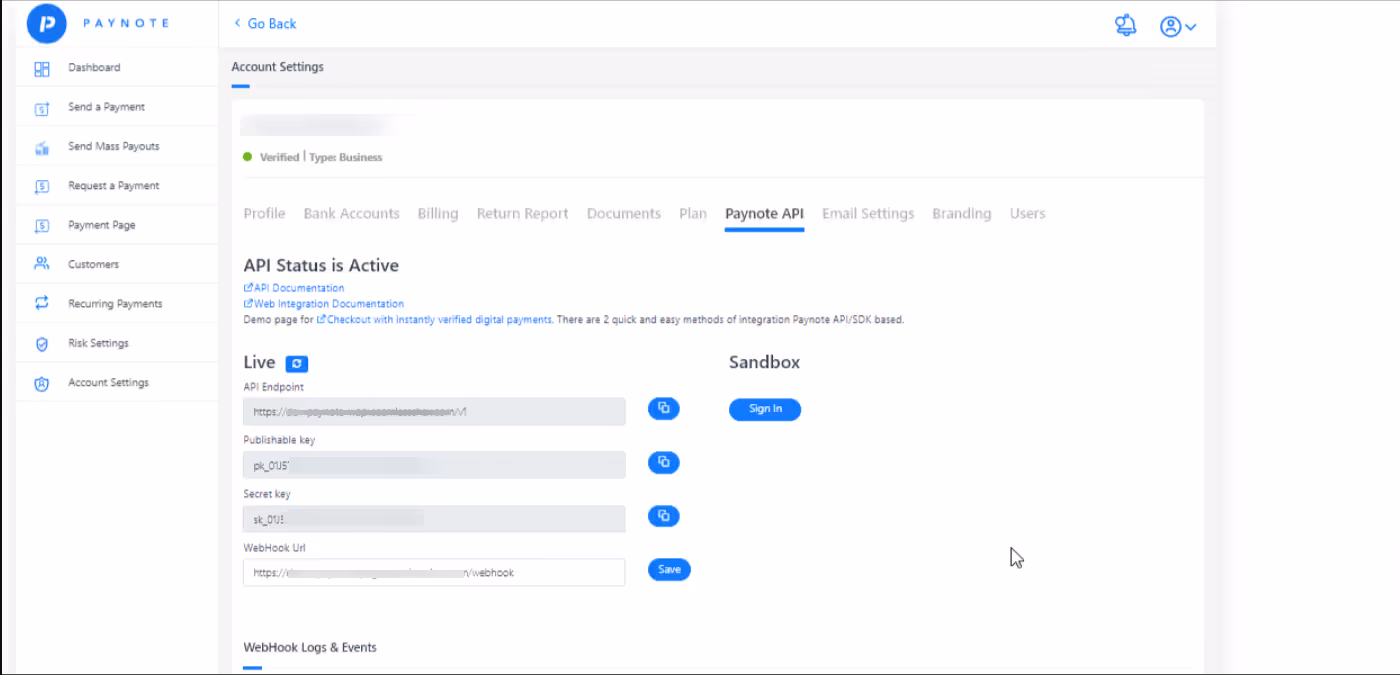Save the WebHook Url

coord(669,570)
